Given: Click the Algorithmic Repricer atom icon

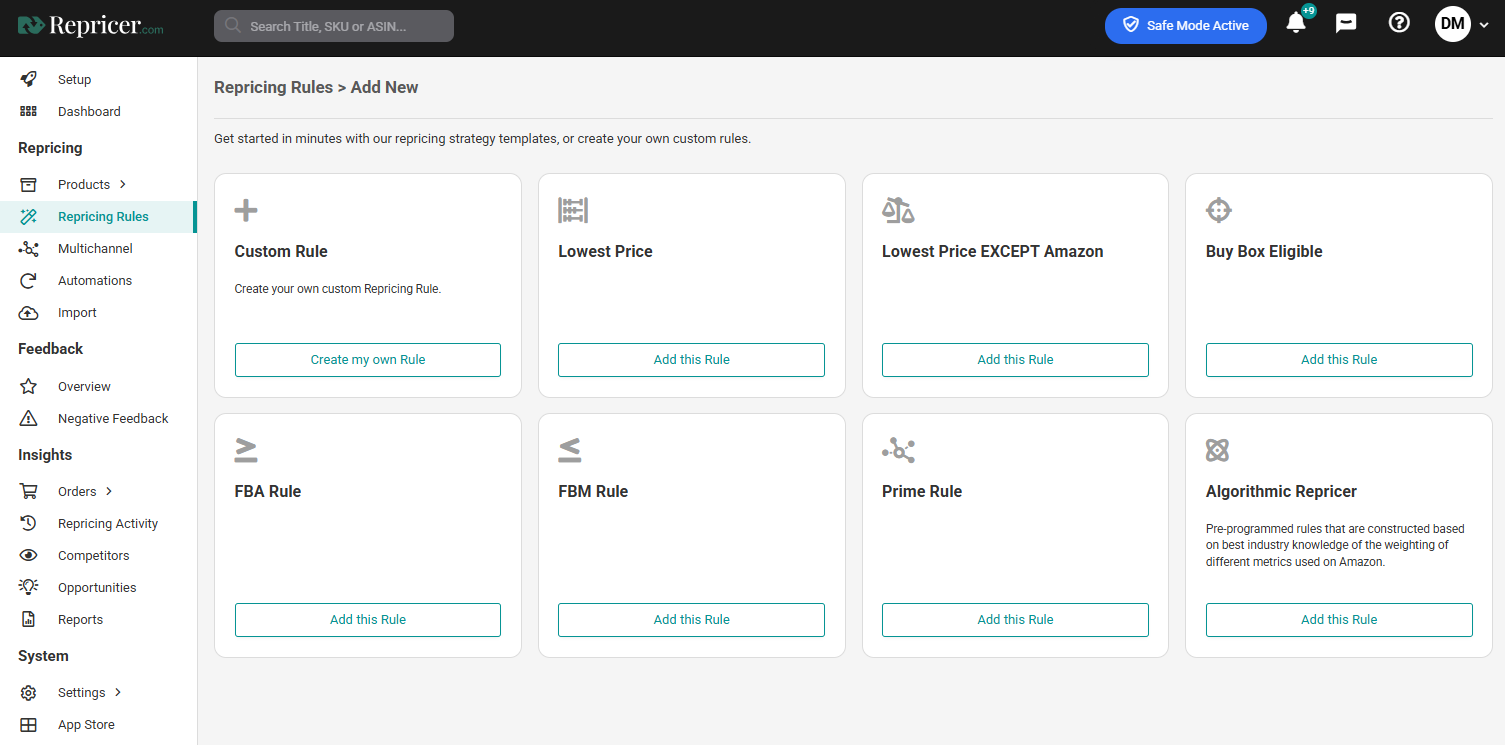Looking at the screenshot, I should point(1217,450).
